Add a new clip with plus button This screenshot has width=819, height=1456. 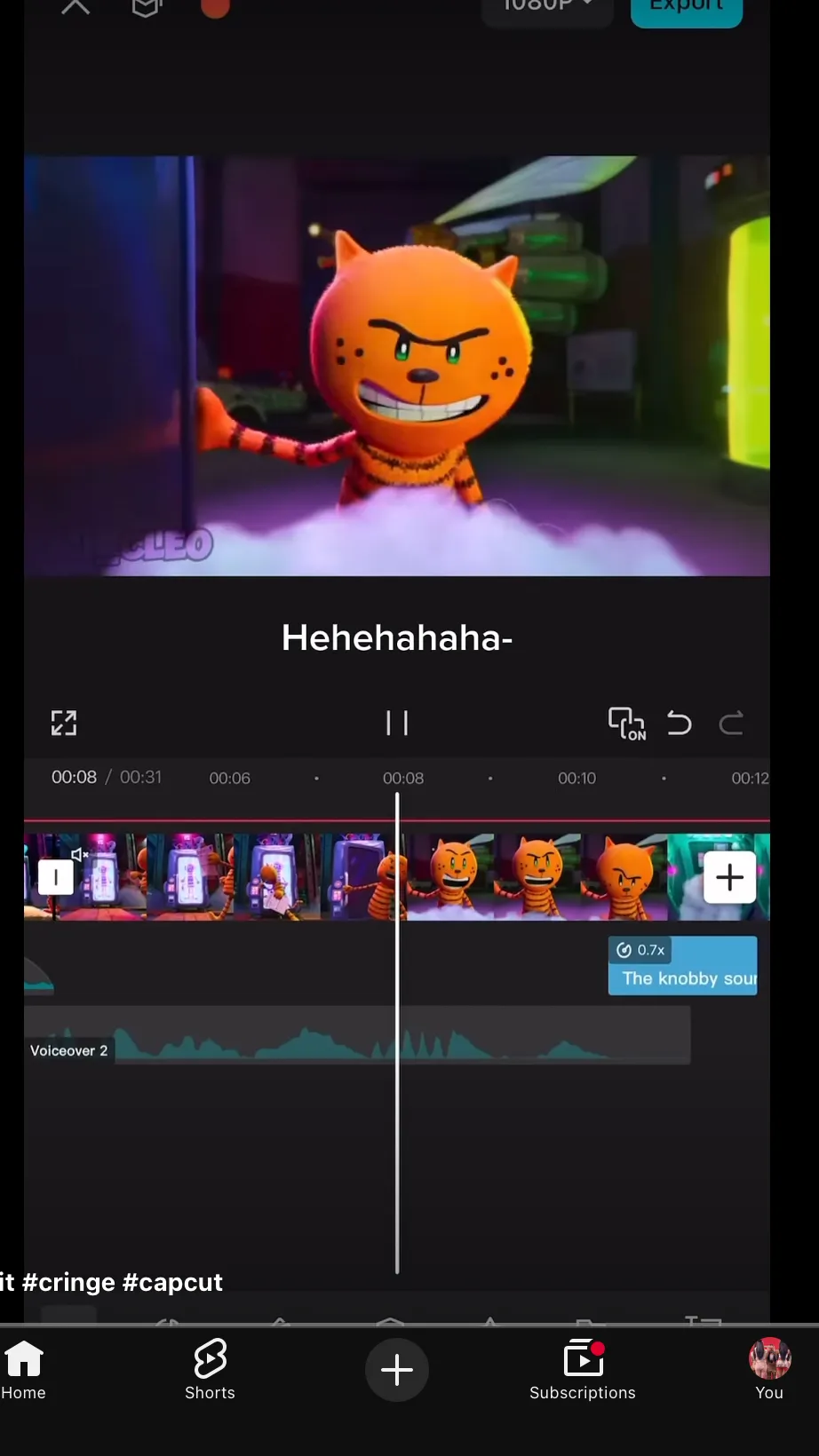[x=729, y=877]
